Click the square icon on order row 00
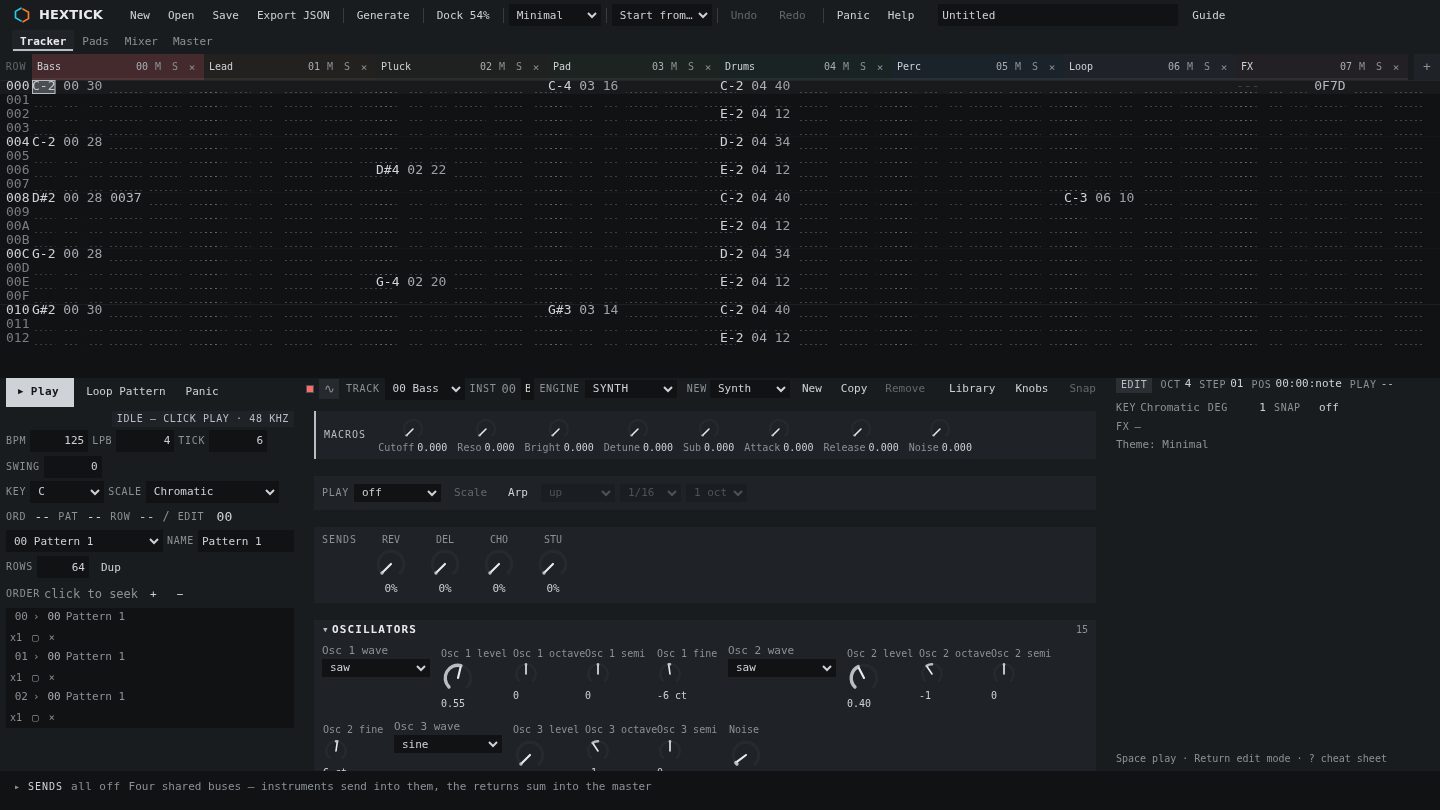 [35, 637]
